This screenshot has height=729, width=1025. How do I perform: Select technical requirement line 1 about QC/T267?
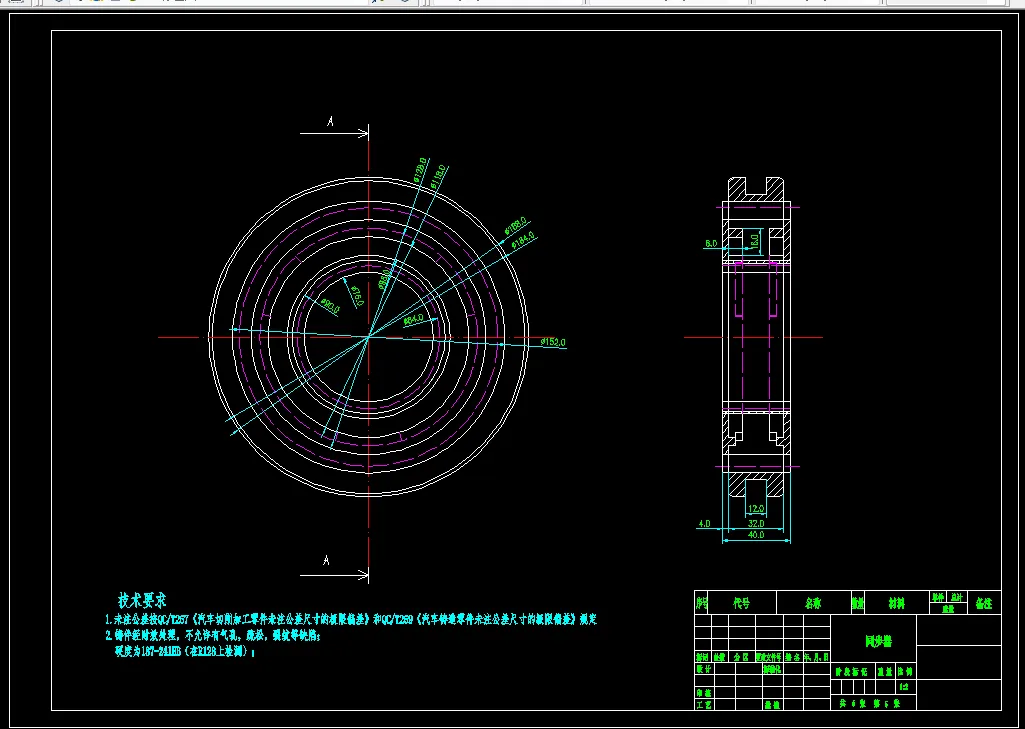tap(351, 619)
